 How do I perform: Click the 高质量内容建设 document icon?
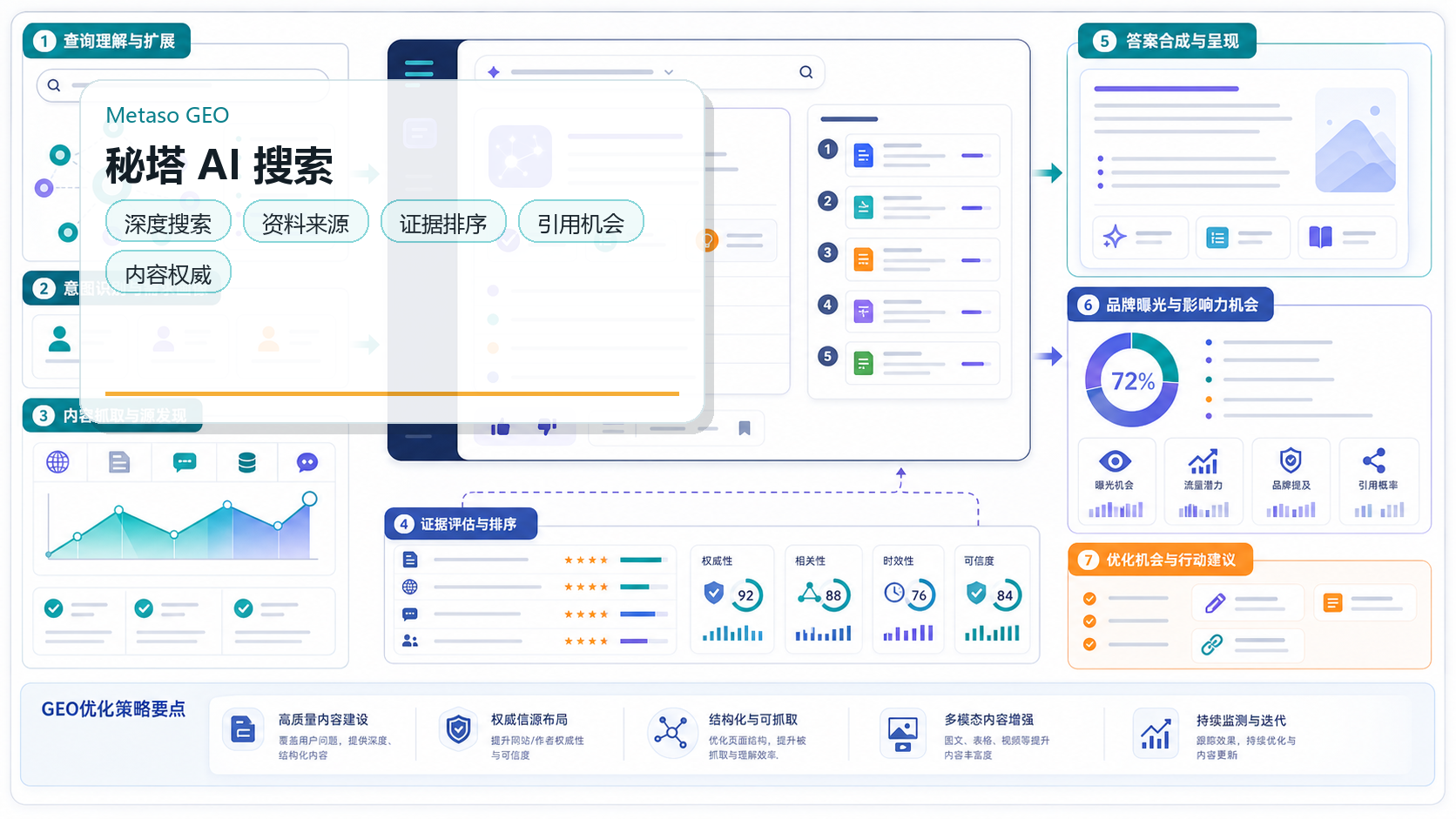point(243,730)
